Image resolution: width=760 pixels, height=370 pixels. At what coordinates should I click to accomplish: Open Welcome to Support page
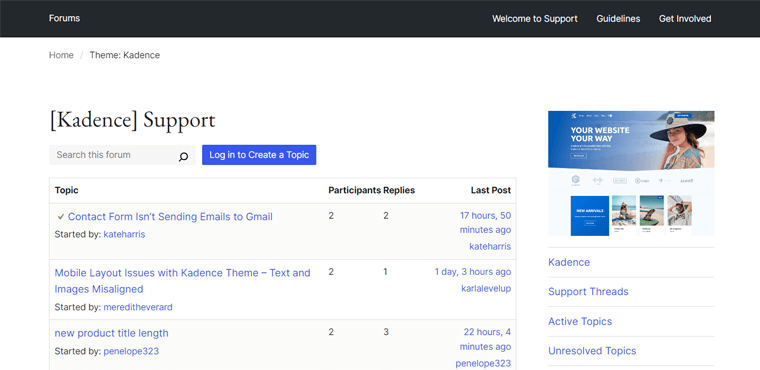click(x=535, y=19)
